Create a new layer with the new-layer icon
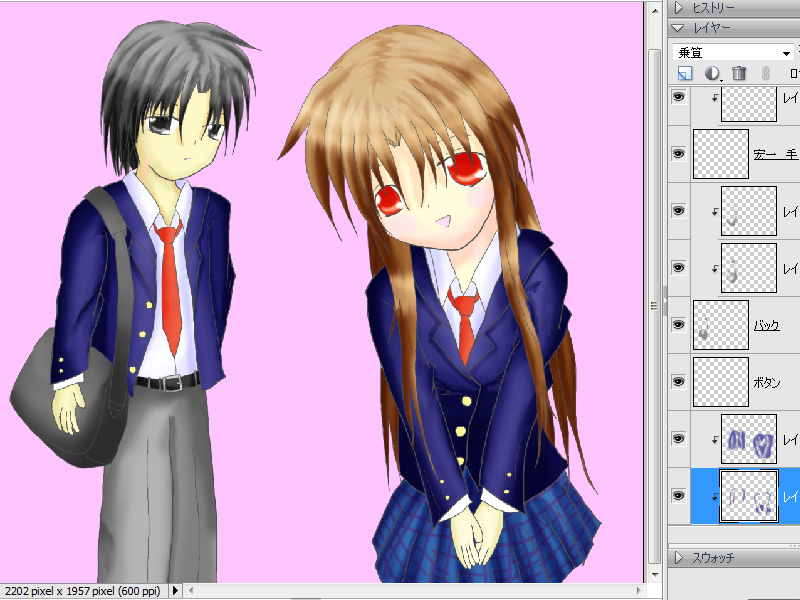 [685, 73]
